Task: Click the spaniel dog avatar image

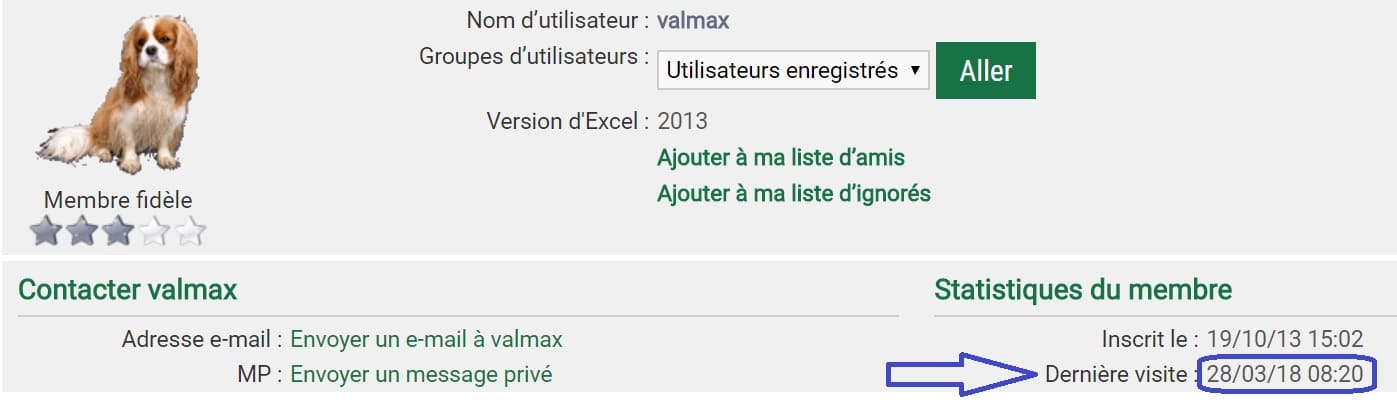Action: [118, 95]
